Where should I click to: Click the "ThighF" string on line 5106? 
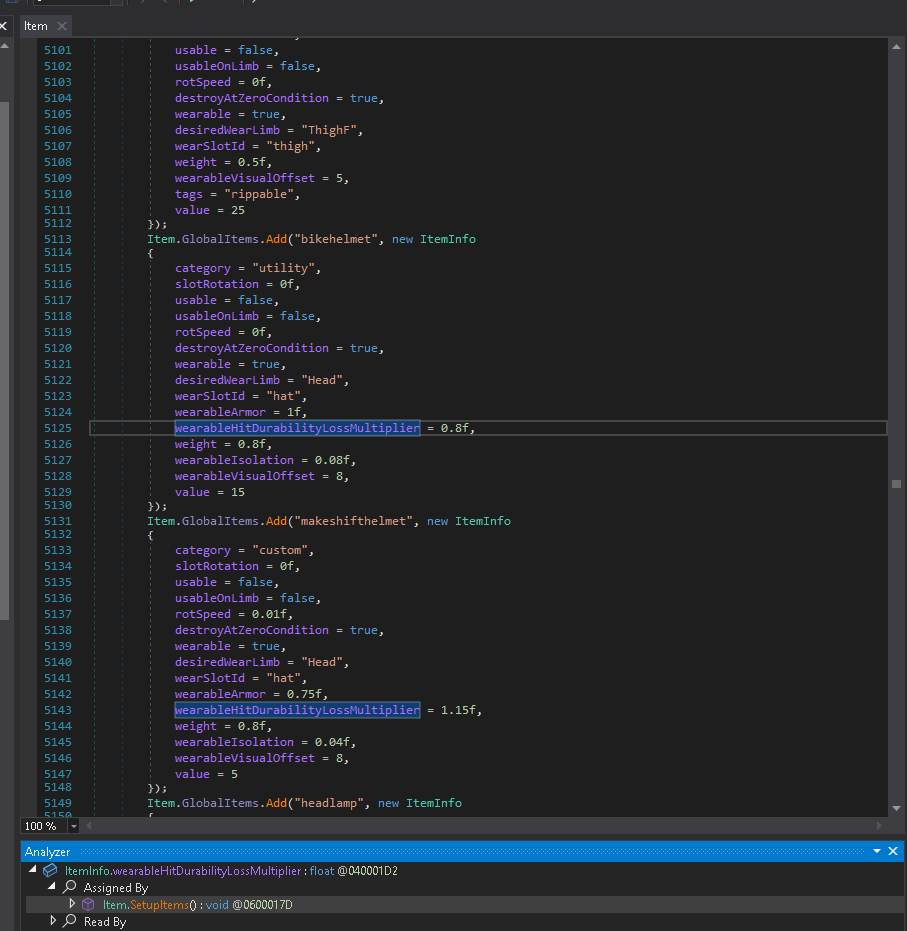329,130
